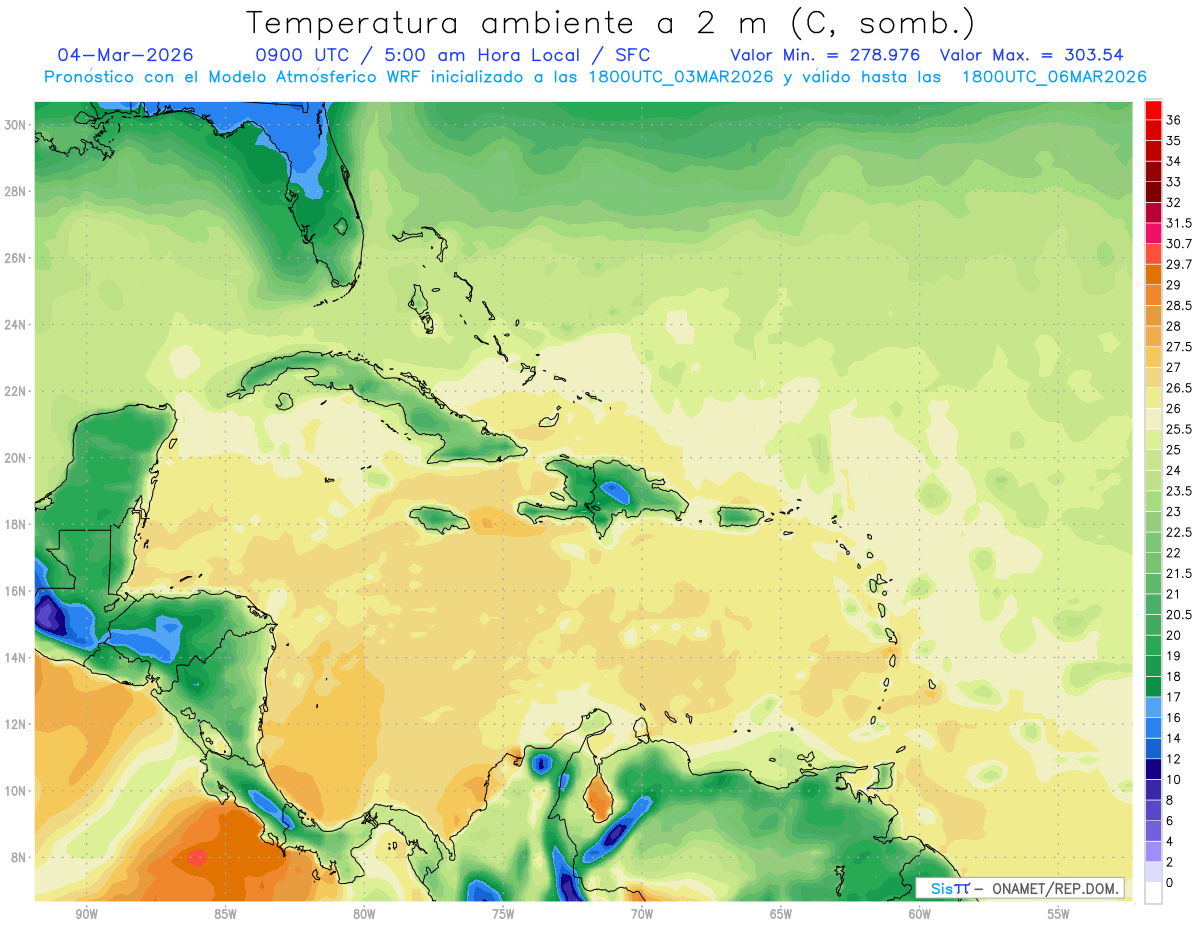Click the '20N' latitude label
The image size is (1200, 927).
click(15, 458)
